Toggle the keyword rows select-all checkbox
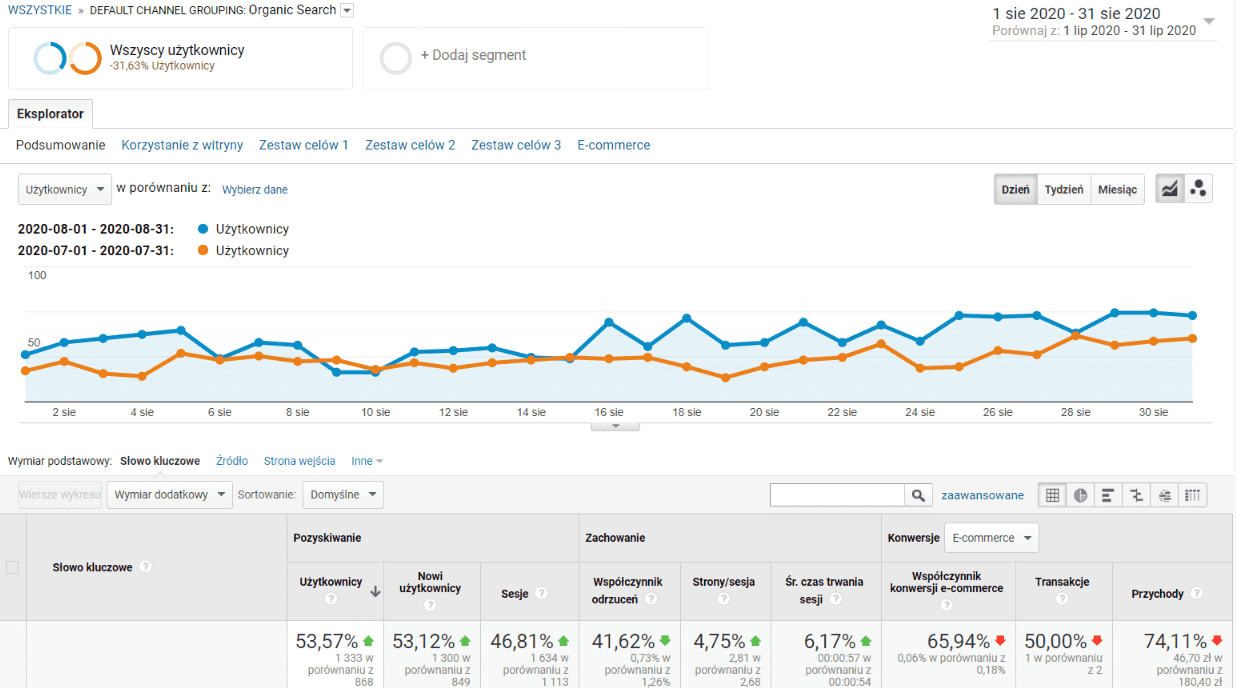The width and height of the screenshot is (1237, 688). (x=13, y=566)
